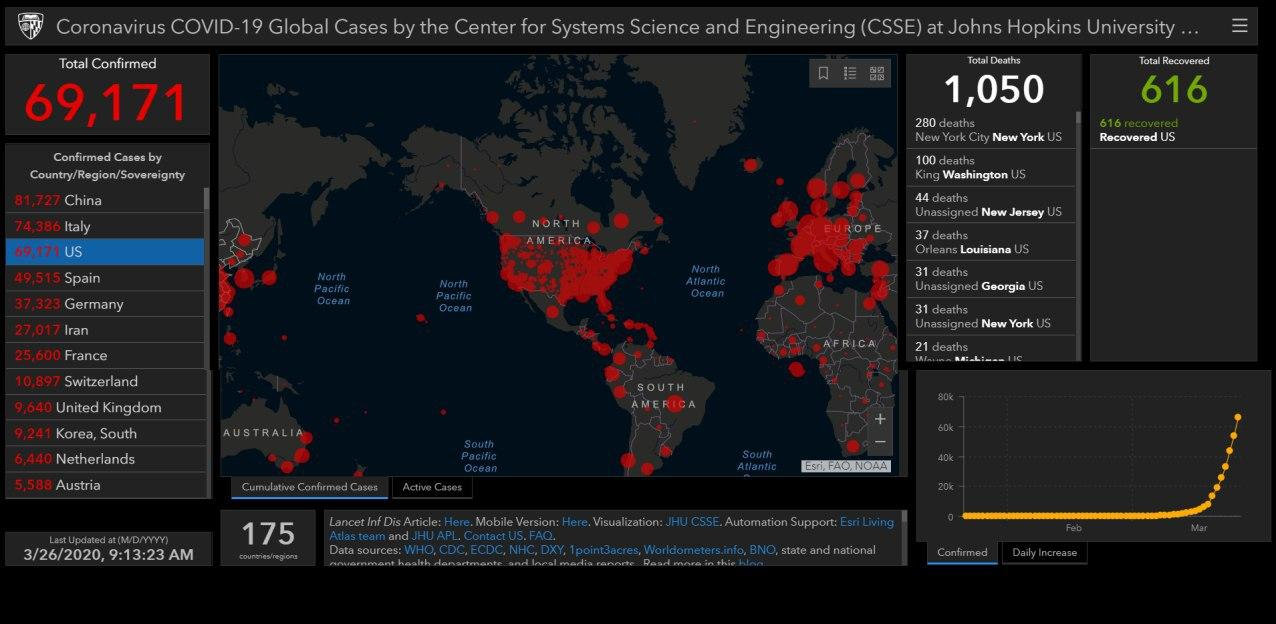Viewport: 1276px width, 624px height.
Task: Select China in the confirmed cases list
Action: coord(105,200)
